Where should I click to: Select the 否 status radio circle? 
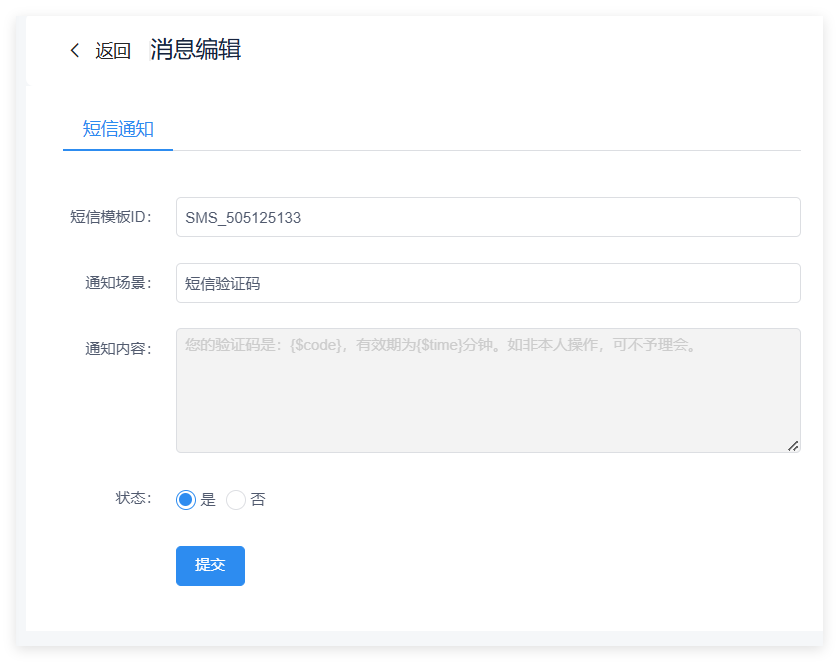236,500
